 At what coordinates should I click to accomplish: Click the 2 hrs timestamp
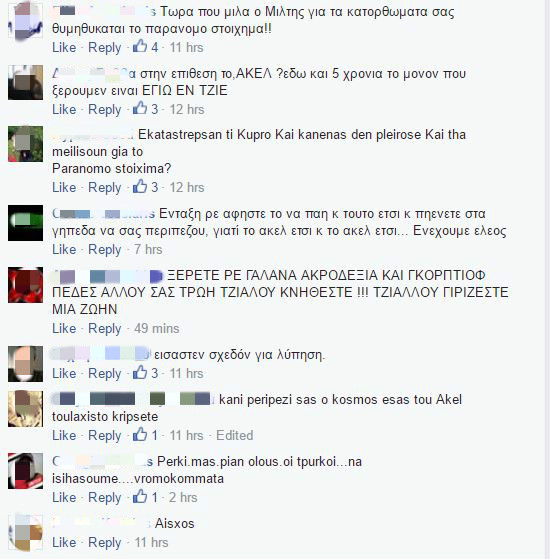click(183, 497)
